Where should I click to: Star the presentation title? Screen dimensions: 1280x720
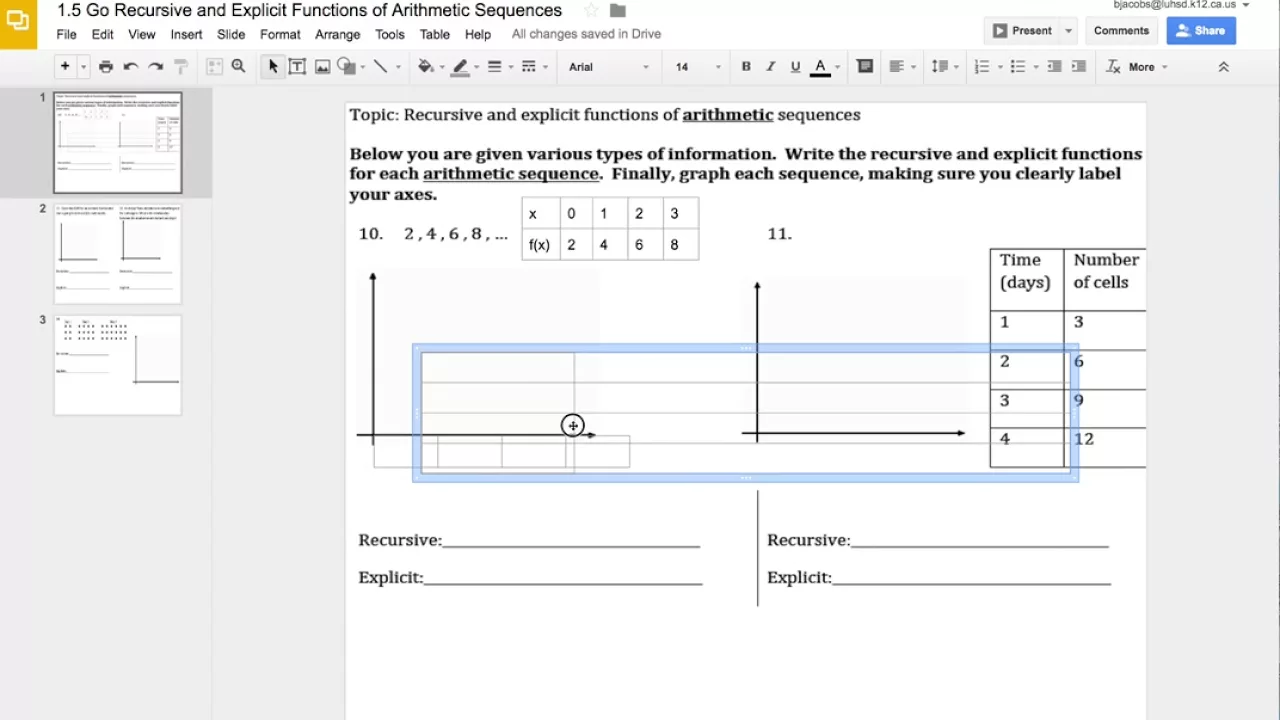(591, 10)
